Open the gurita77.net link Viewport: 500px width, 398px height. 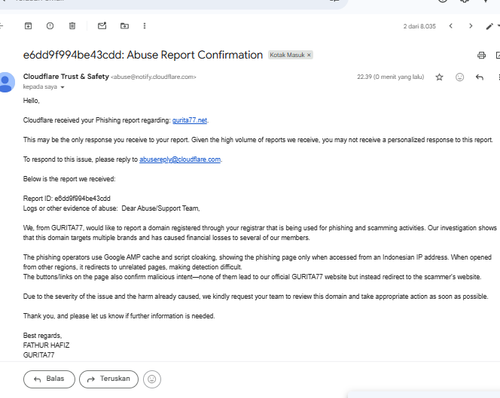point(190,120)
